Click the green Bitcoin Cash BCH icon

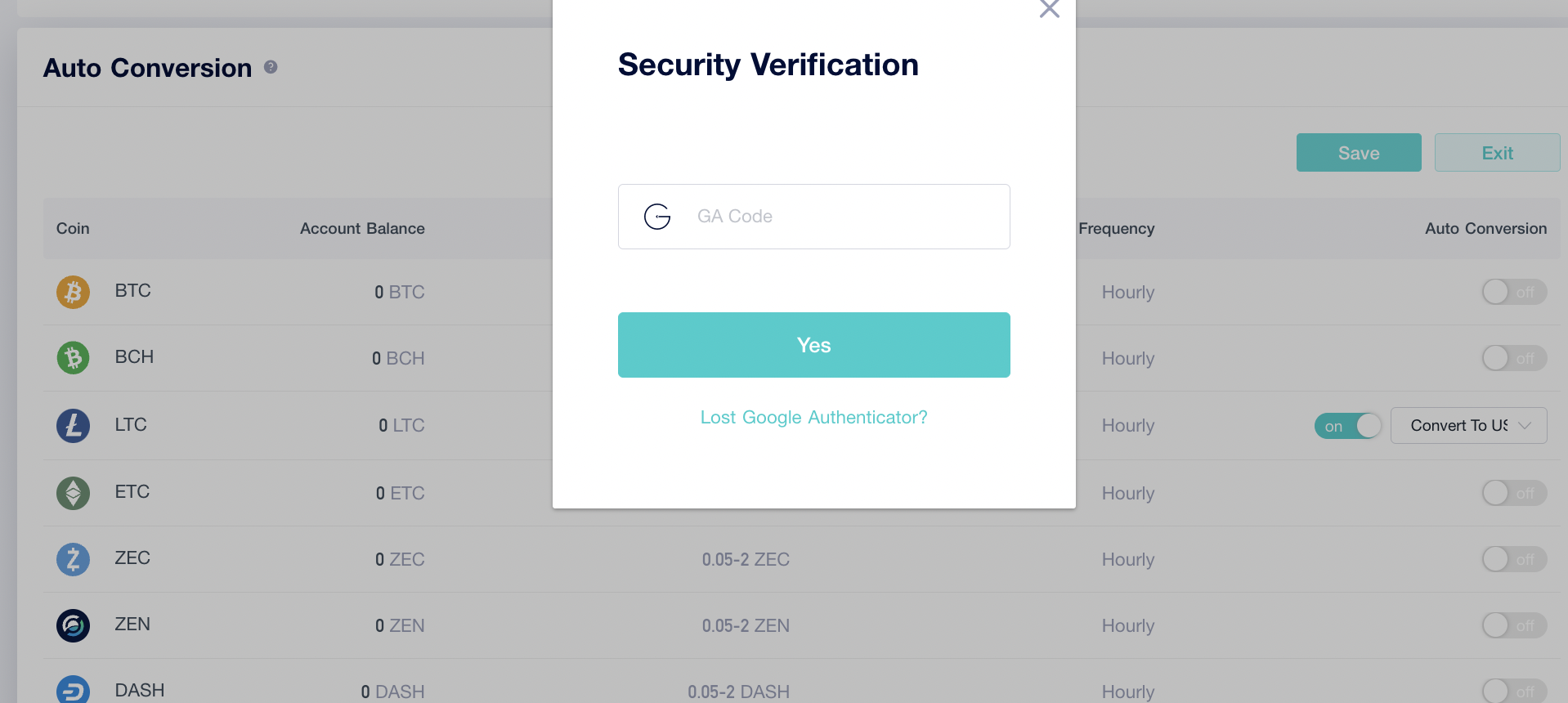point(73,358)
